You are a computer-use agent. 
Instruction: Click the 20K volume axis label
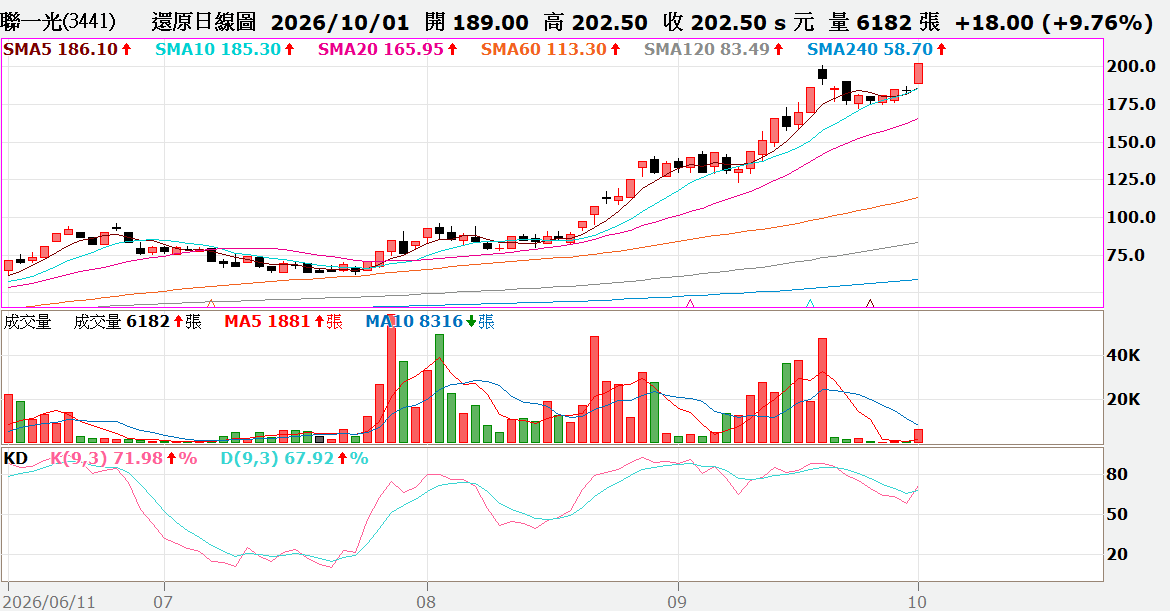click(x=1124, y=400)
